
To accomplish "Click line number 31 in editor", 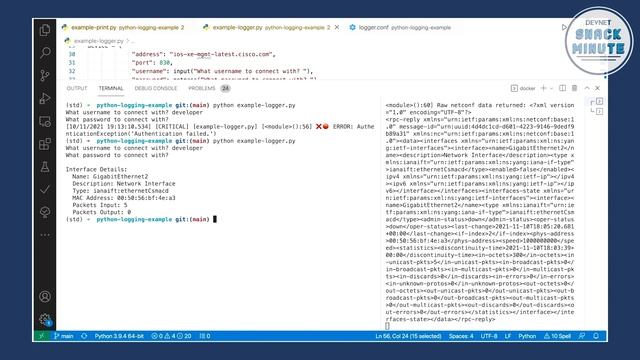I will click(x=72, y=62).
